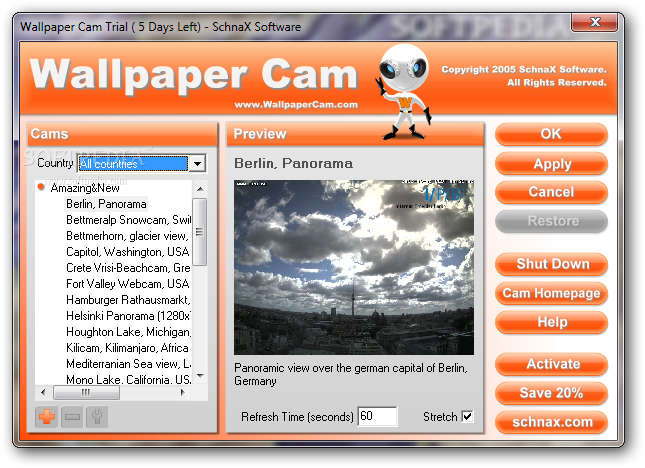Click the minus remove cam icon
Screen dimensions: 645x468
tap(72, 417)
